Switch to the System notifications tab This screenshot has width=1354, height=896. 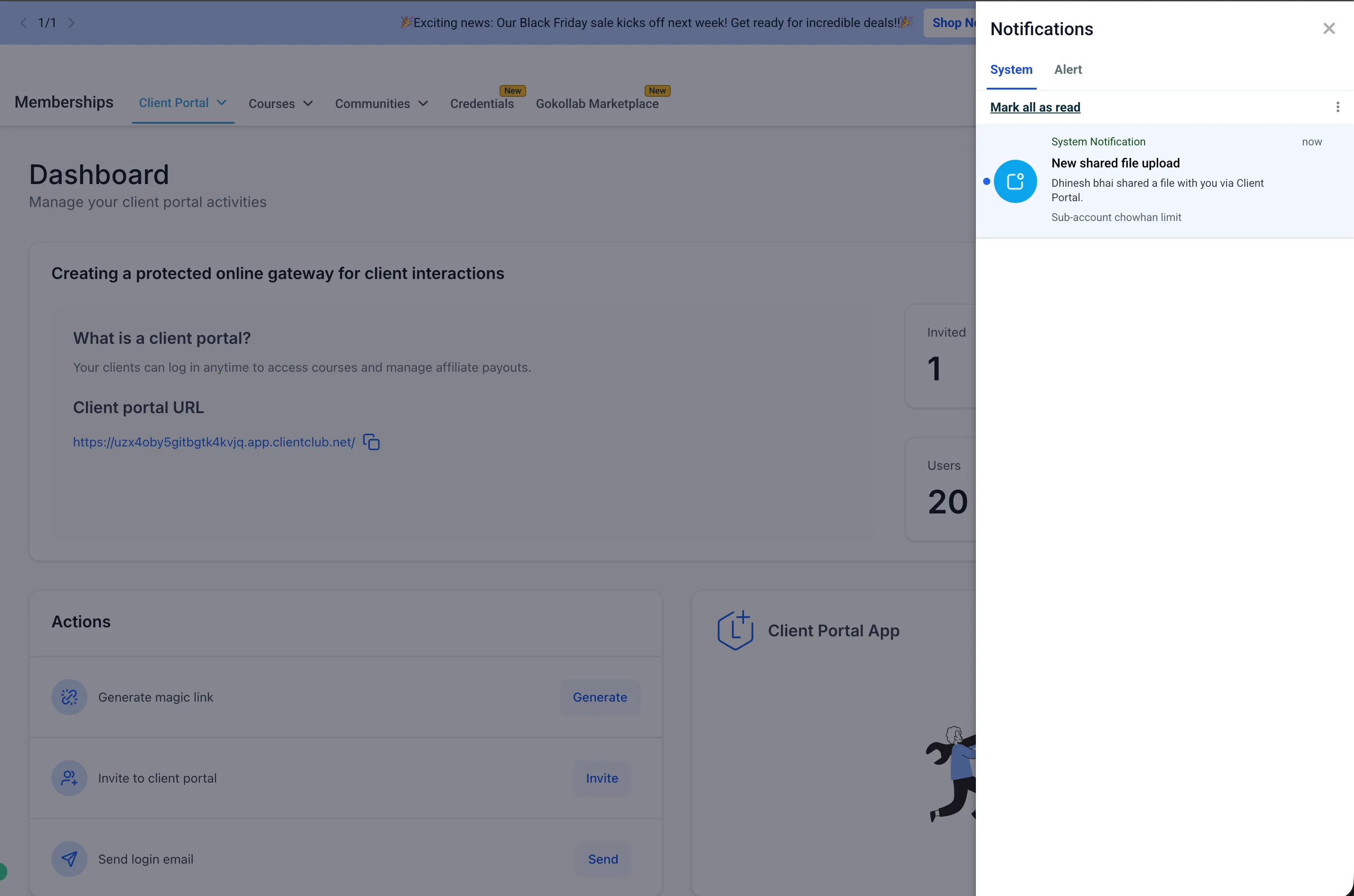(1011, 70)
